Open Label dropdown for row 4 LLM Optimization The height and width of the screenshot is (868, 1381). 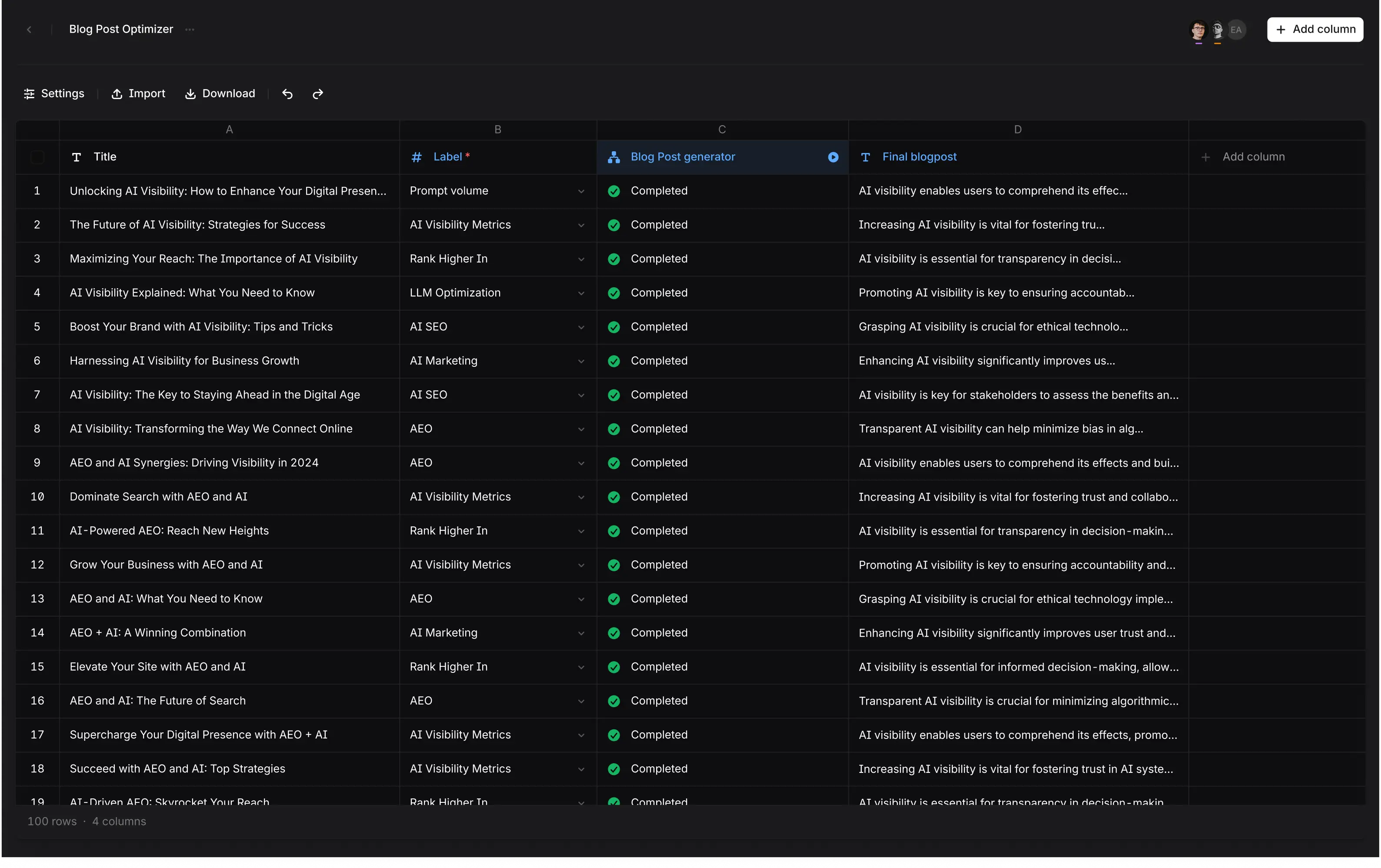click(x=581, y=293)
